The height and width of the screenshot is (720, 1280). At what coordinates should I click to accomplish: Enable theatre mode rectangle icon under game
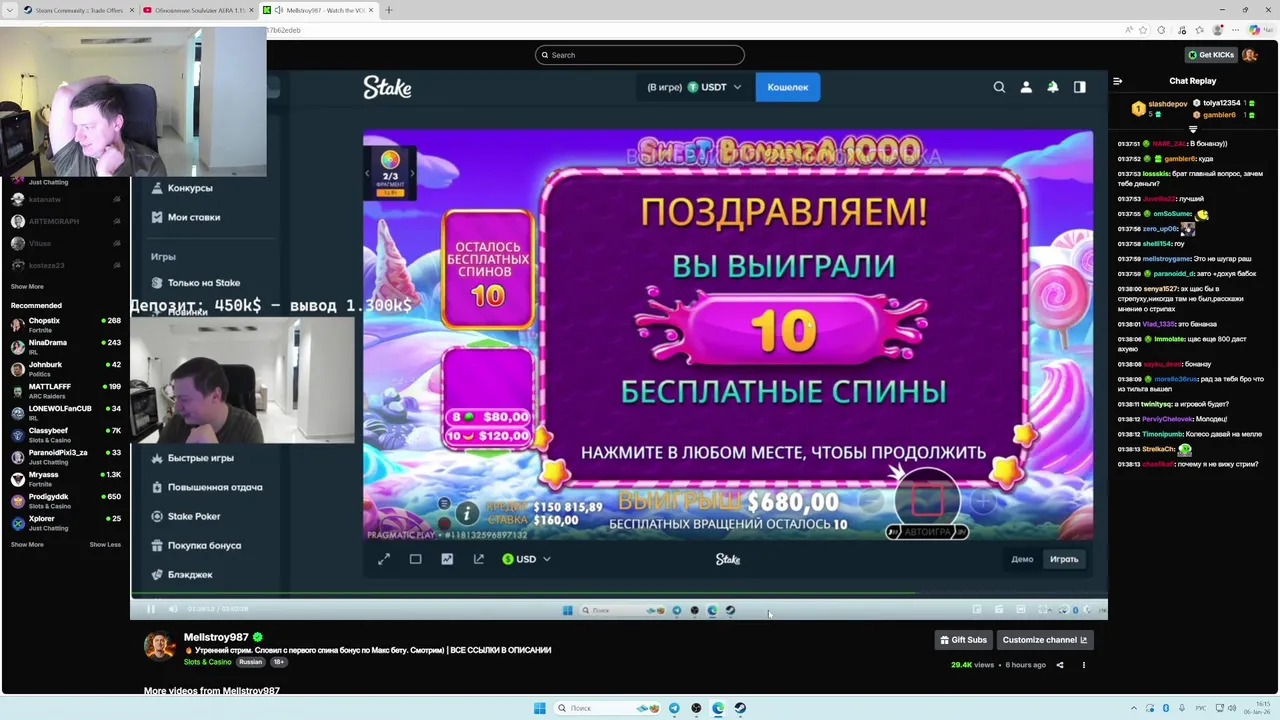[x=416, y=559]
